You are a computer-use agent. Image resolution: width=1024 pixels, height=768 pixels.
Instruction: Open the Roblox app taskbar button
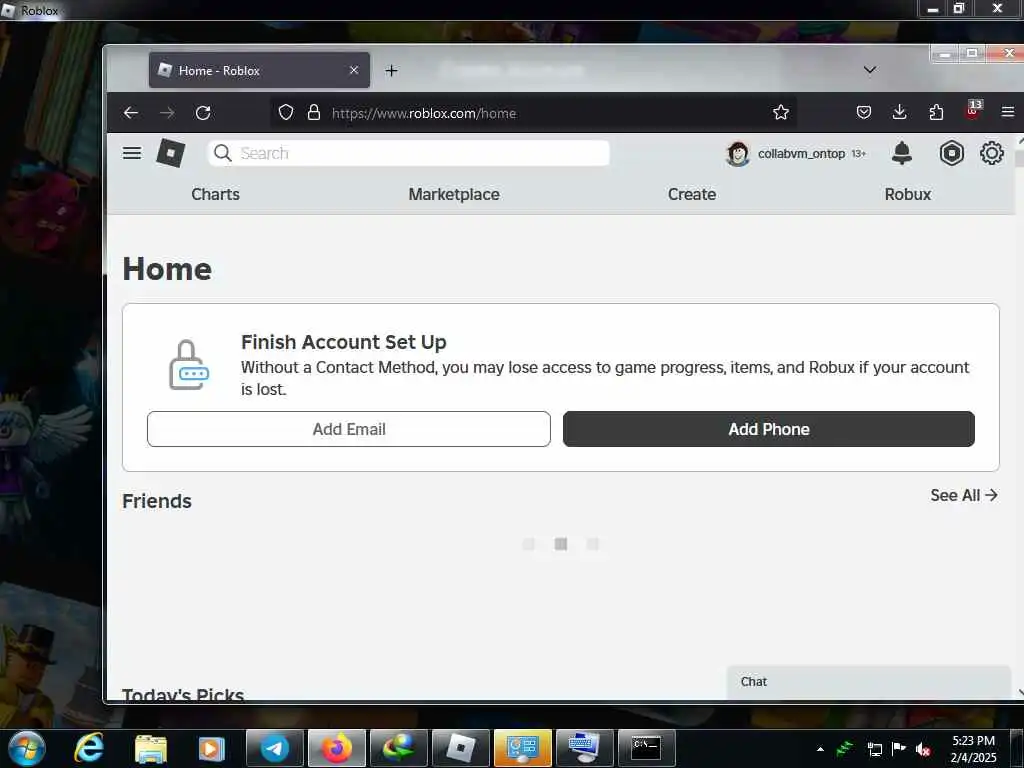pos(460,748)
